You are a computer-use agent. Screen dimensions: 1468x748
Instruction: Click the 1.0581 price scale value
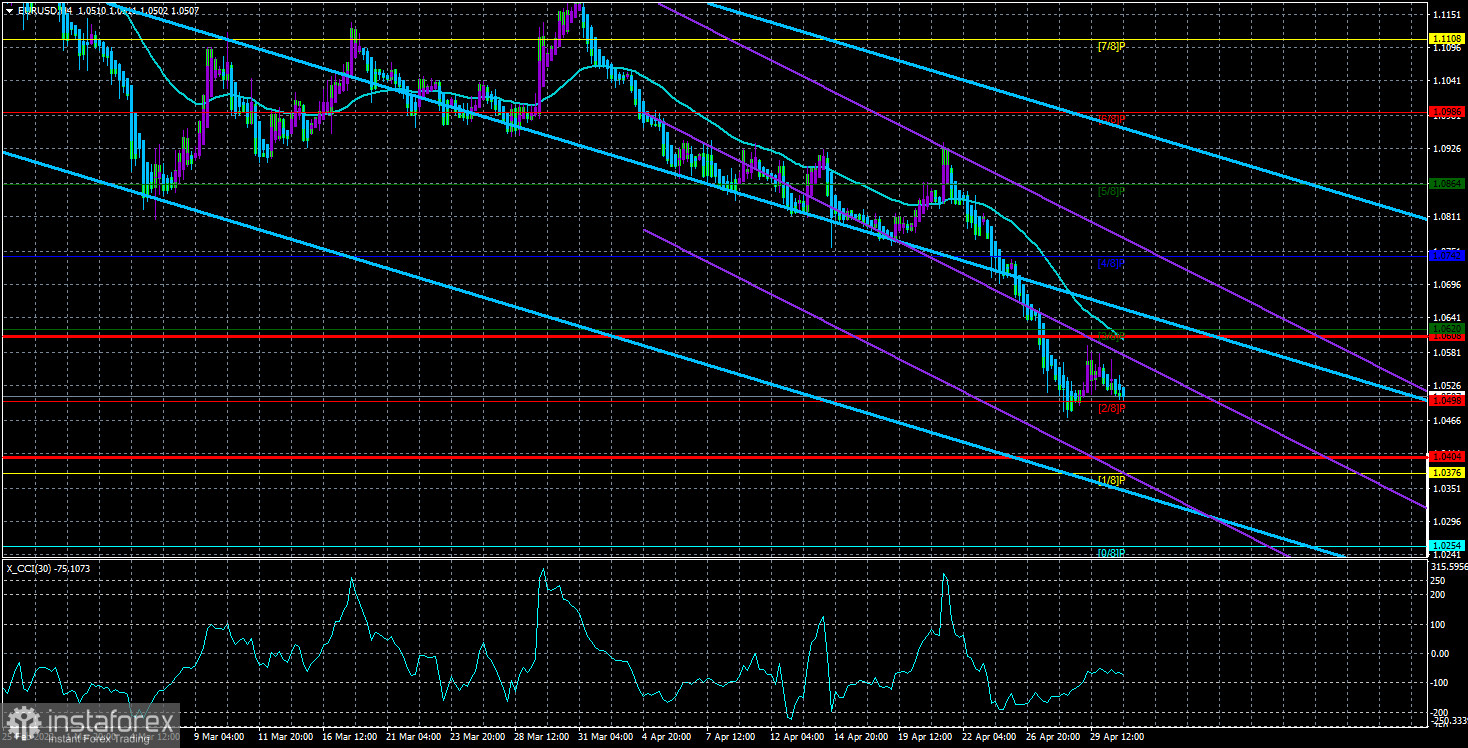pyautogui.click(x=1447, y=352)
